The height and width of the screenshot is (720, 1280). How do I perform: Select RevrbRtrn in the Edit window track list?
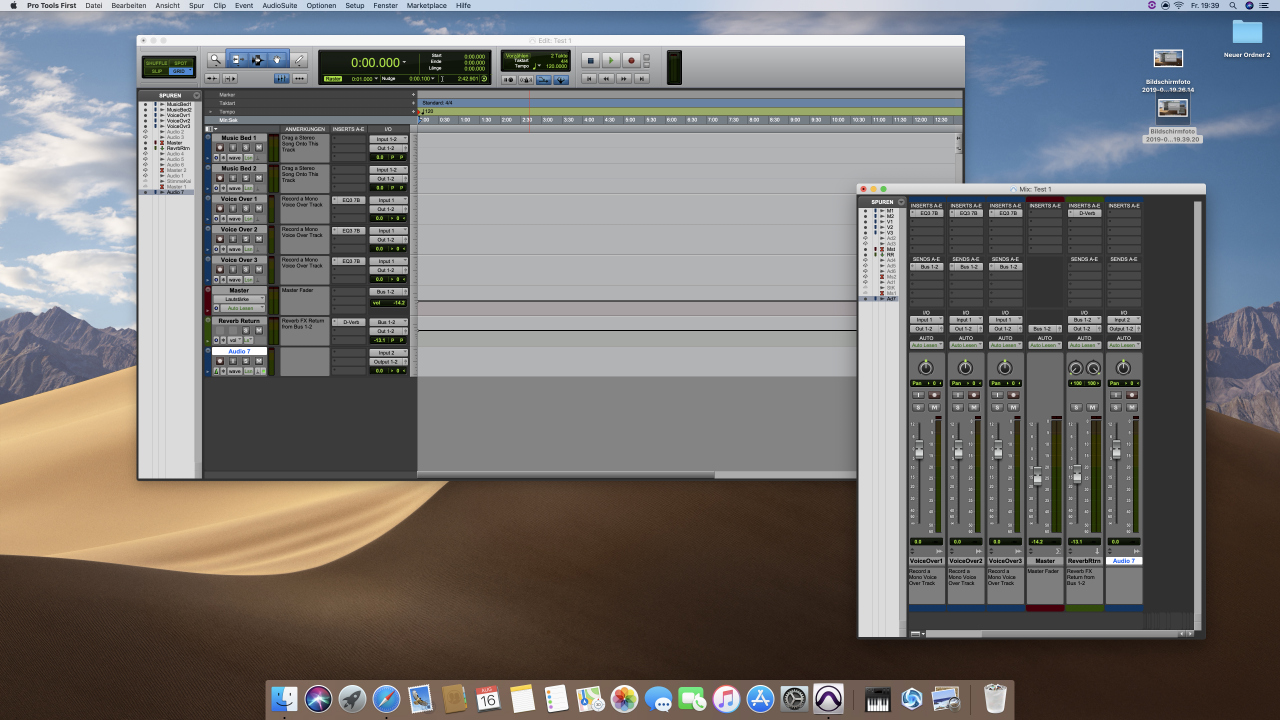(179, 148)
